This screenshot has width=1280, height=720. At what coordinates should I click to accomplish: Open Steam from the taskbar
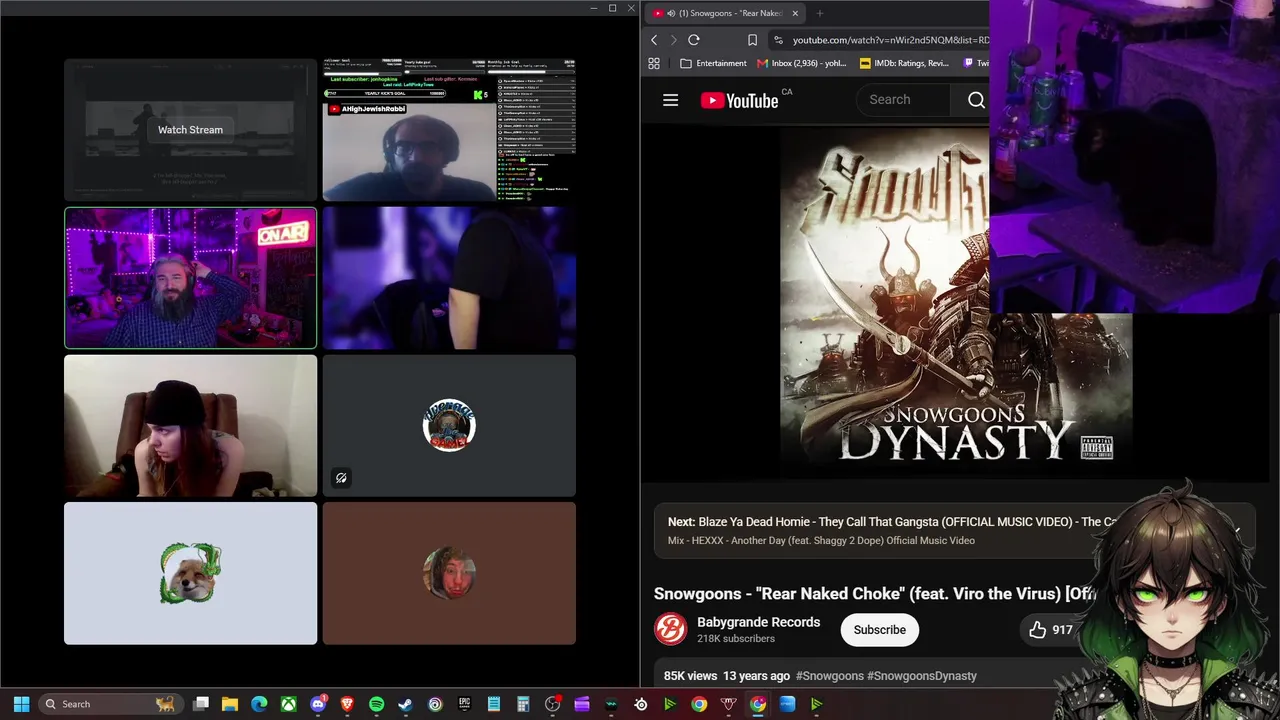405,704
